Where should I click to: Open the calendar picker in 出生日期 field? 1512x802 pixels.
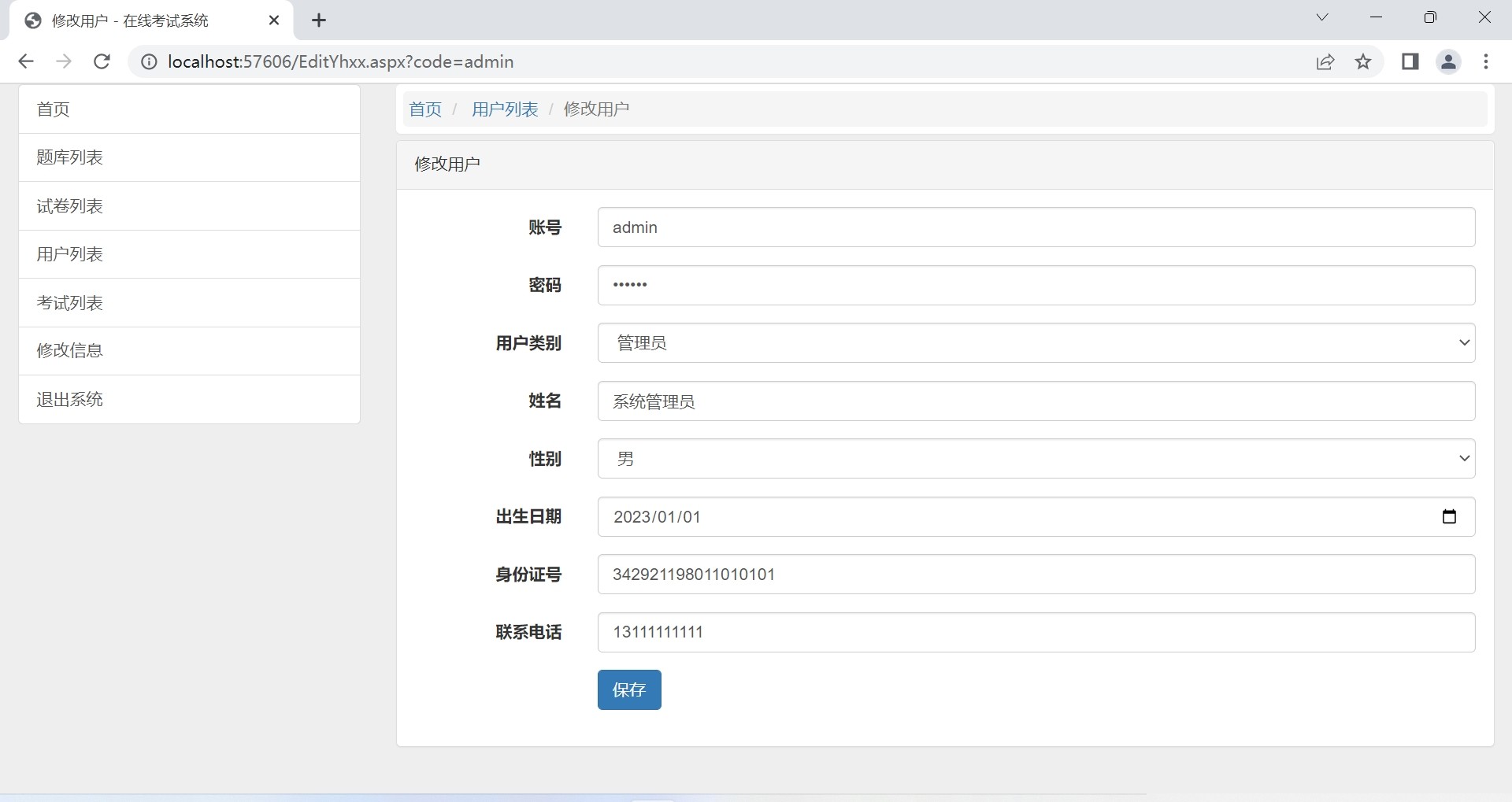(1448, 517)
